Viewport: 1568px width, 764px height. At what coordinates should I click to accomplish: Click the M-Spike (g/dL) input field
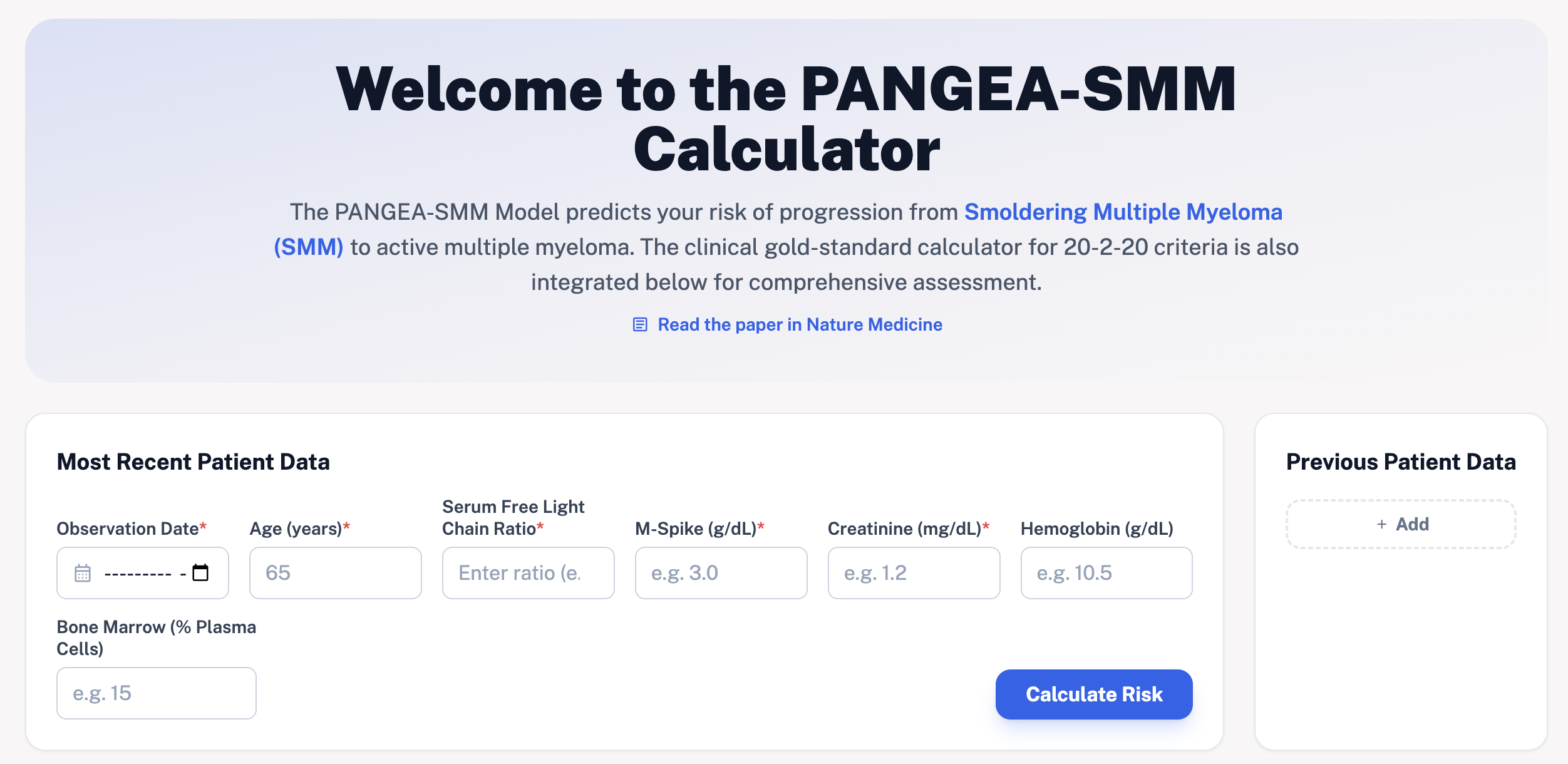[x=721, y=572]
